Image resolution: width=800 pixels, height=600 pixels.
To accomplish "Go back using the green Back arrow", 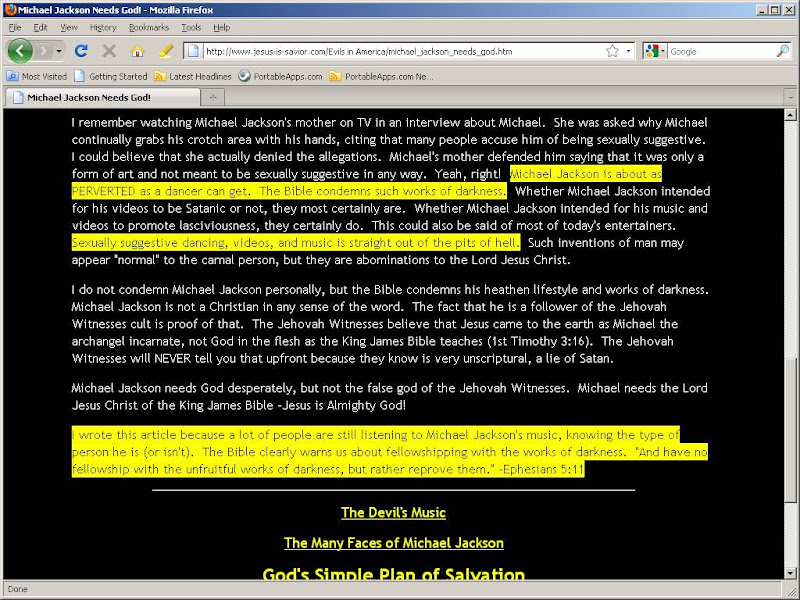I will [x=20, y=51].
